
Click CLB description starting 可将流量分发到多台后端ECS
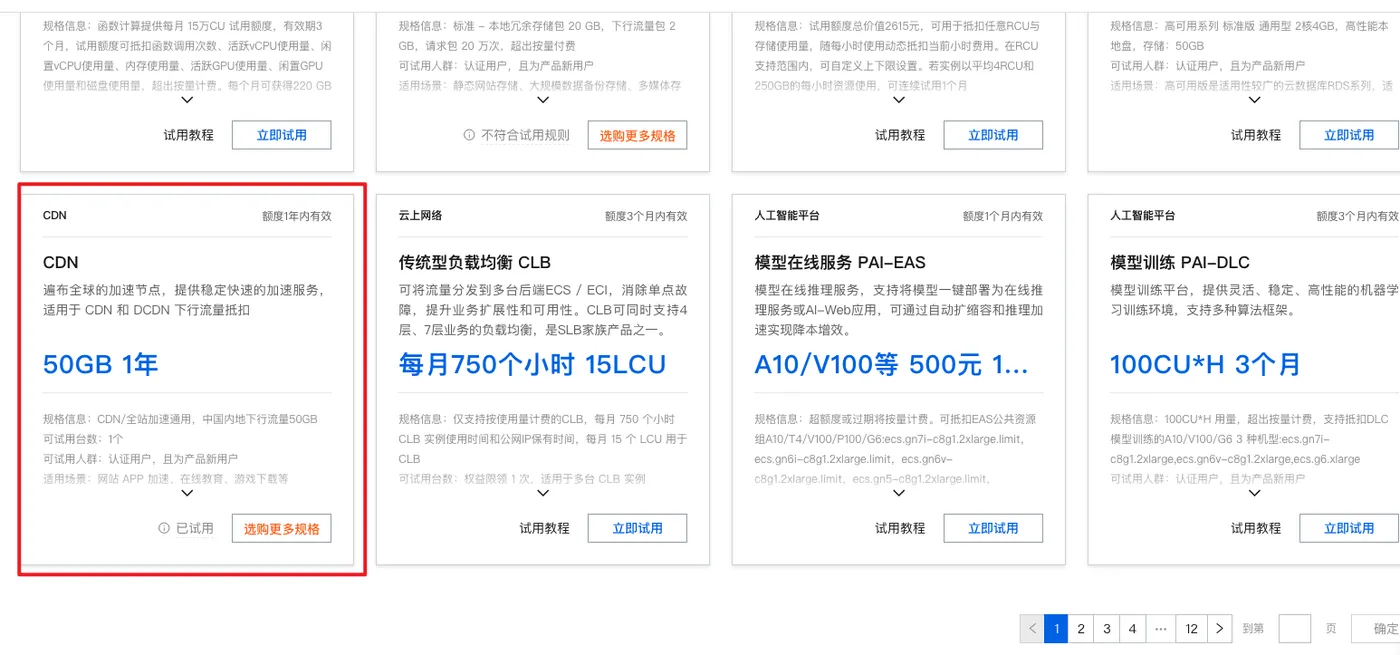tap(543, 310)
